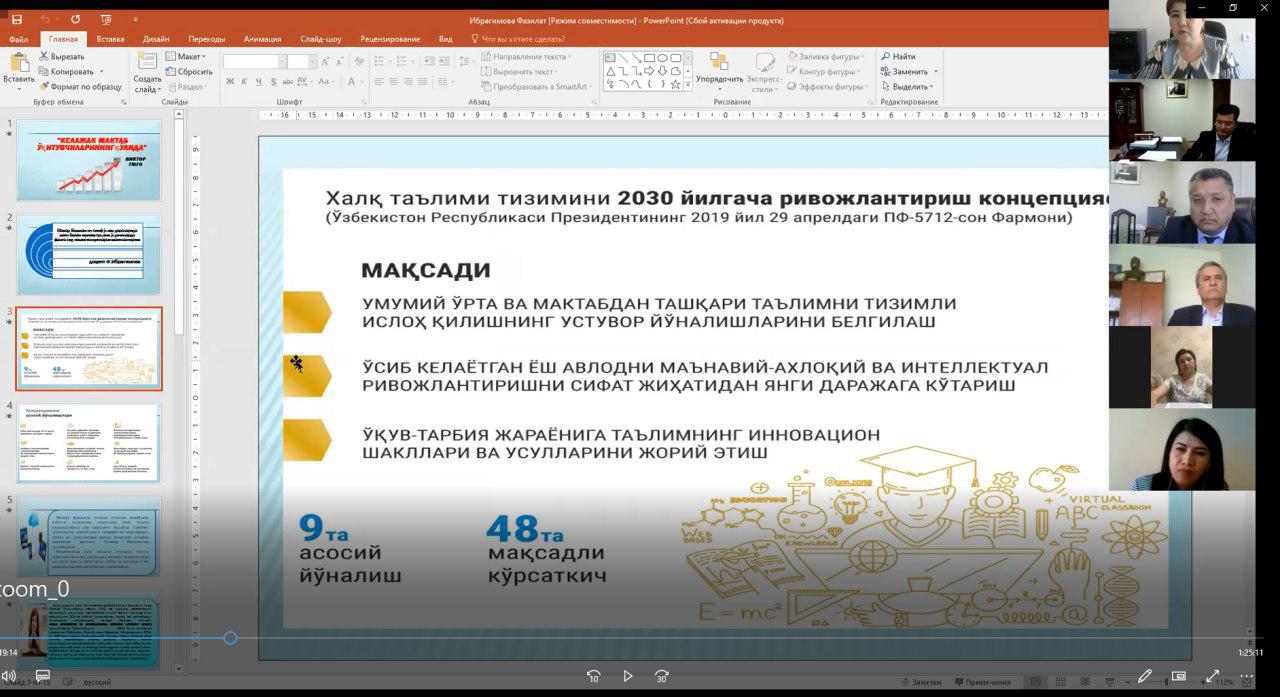The width and height of the screenshot is (1280, 697).
Task: Enter fullscreen with the expand arrows icon
Action: tap(1213, 676)
